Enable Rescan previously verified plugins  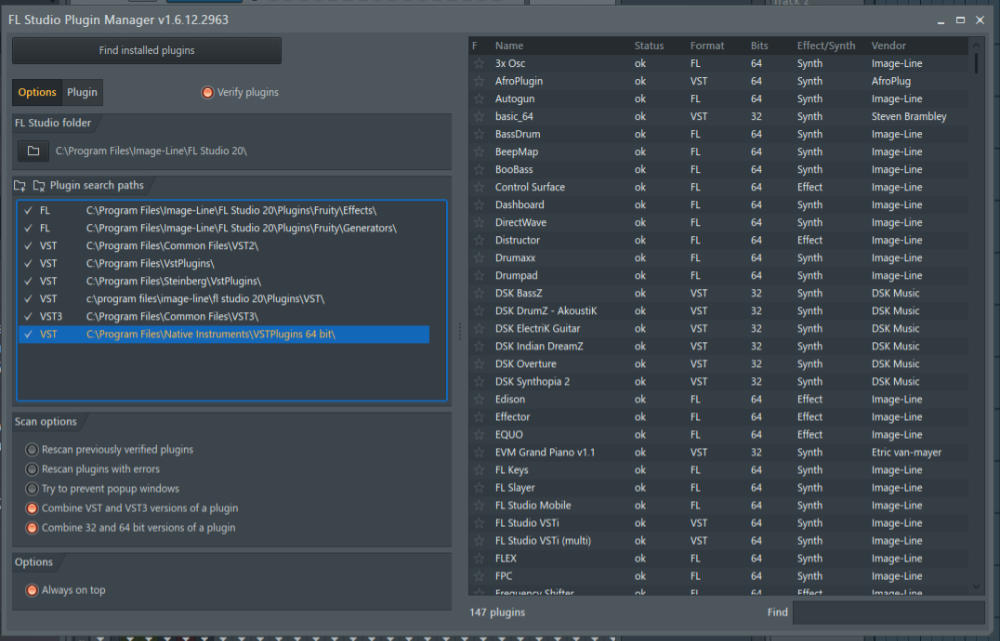point(31,450)
